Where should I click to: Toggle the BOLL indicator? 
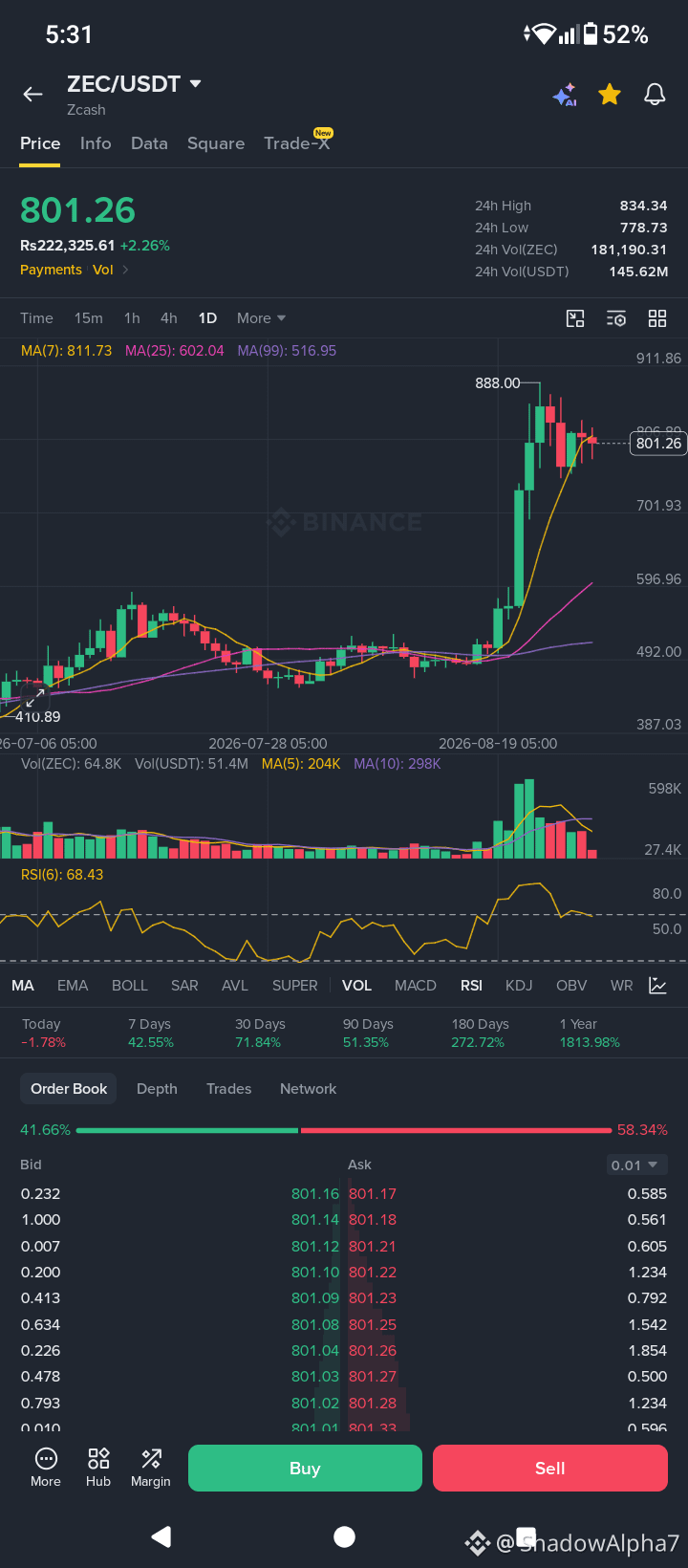(130, 986)
